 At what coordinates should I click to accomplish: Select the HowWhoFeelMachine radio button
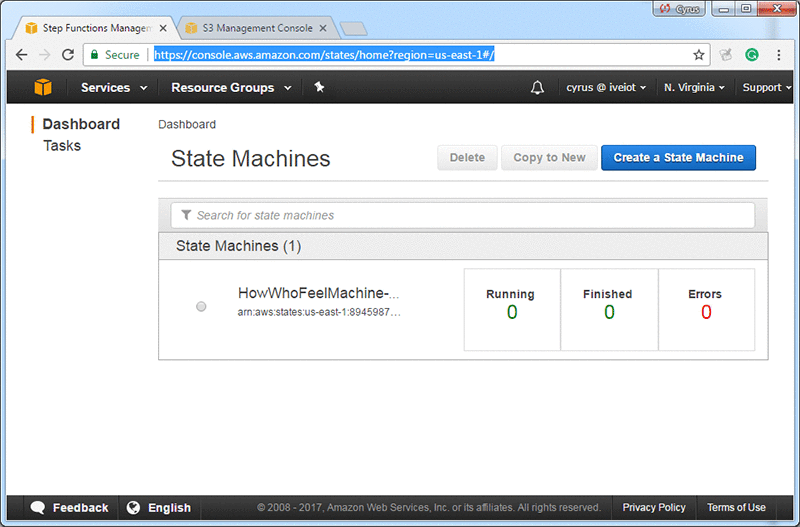coord(201,307)
